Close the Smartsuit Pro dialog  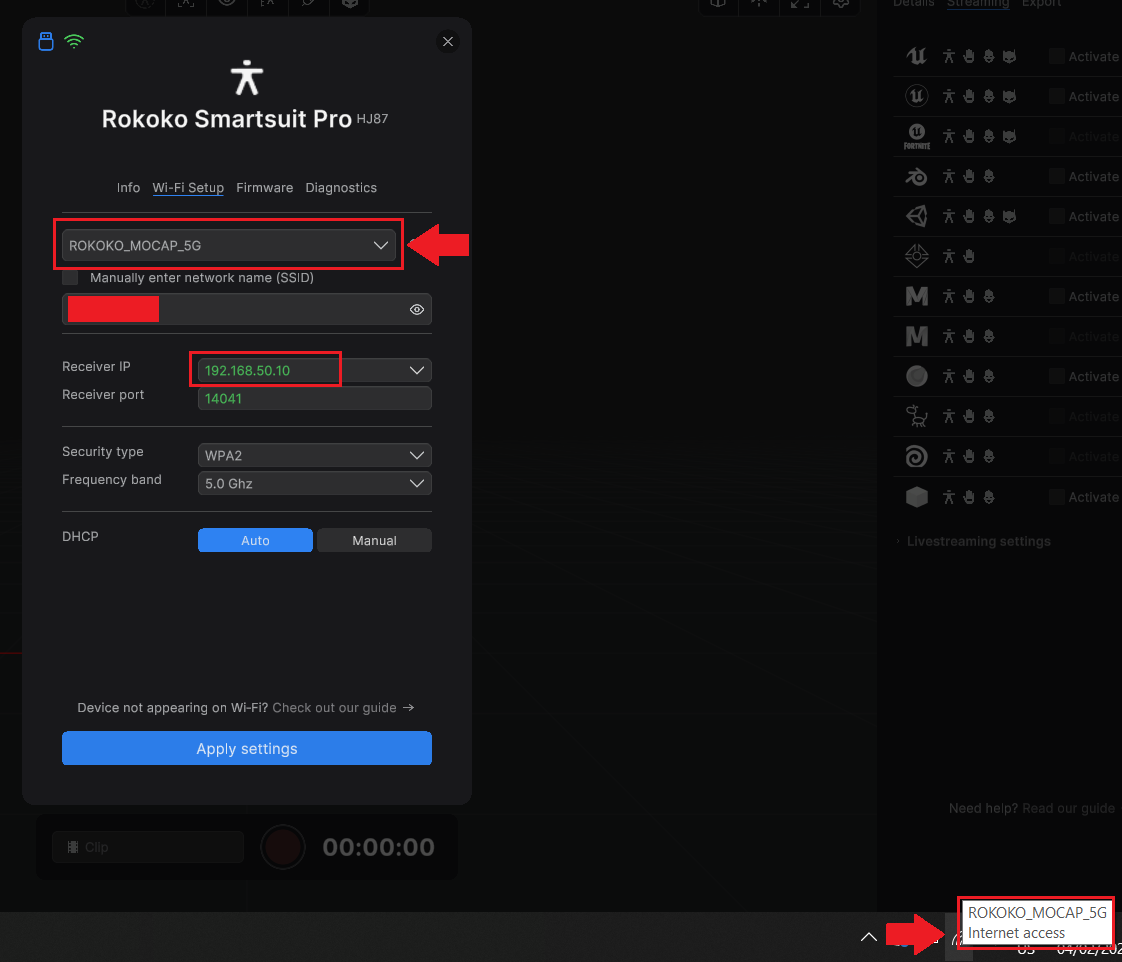[448, 42]
